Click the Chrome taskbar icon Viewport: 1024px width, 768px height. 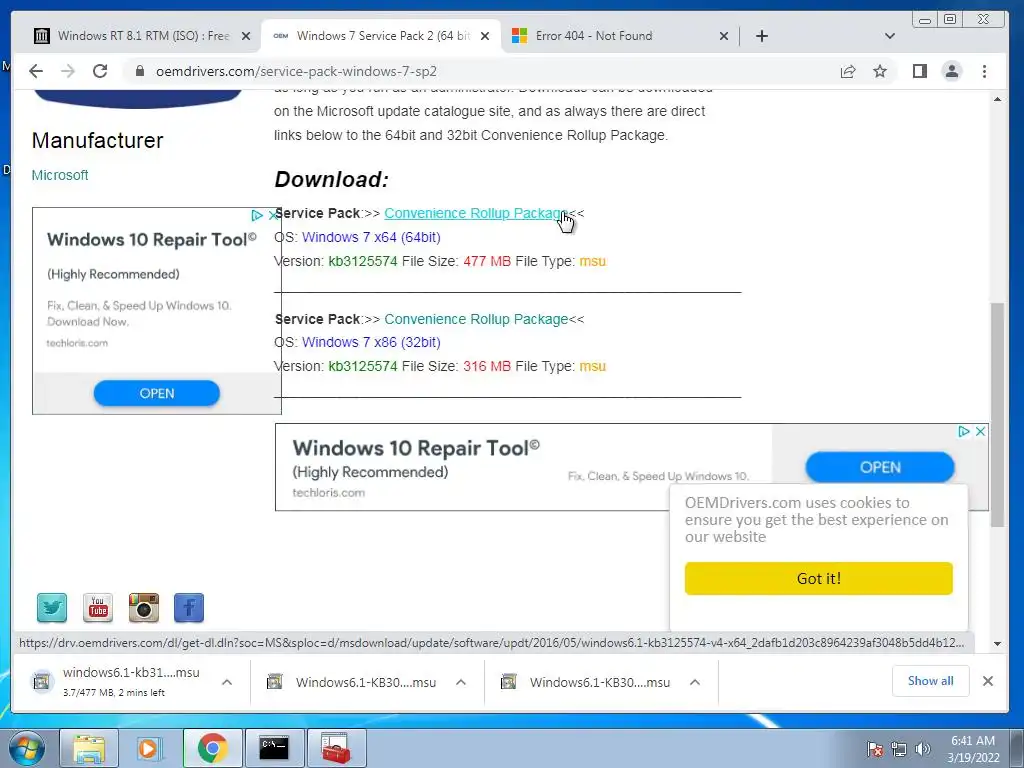coord(212,748)
